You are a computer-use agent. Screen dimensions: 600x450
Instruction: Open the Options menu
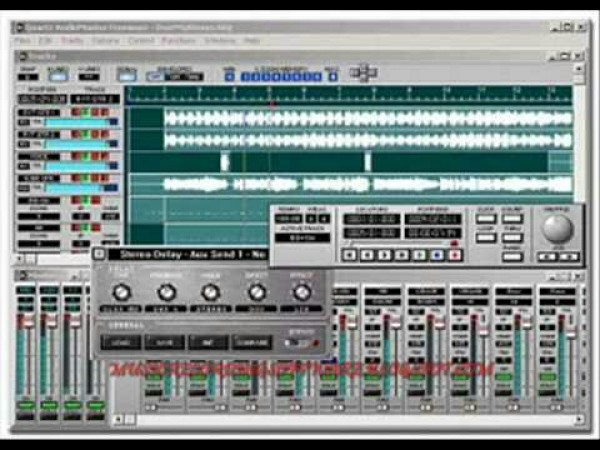point(105,40)
